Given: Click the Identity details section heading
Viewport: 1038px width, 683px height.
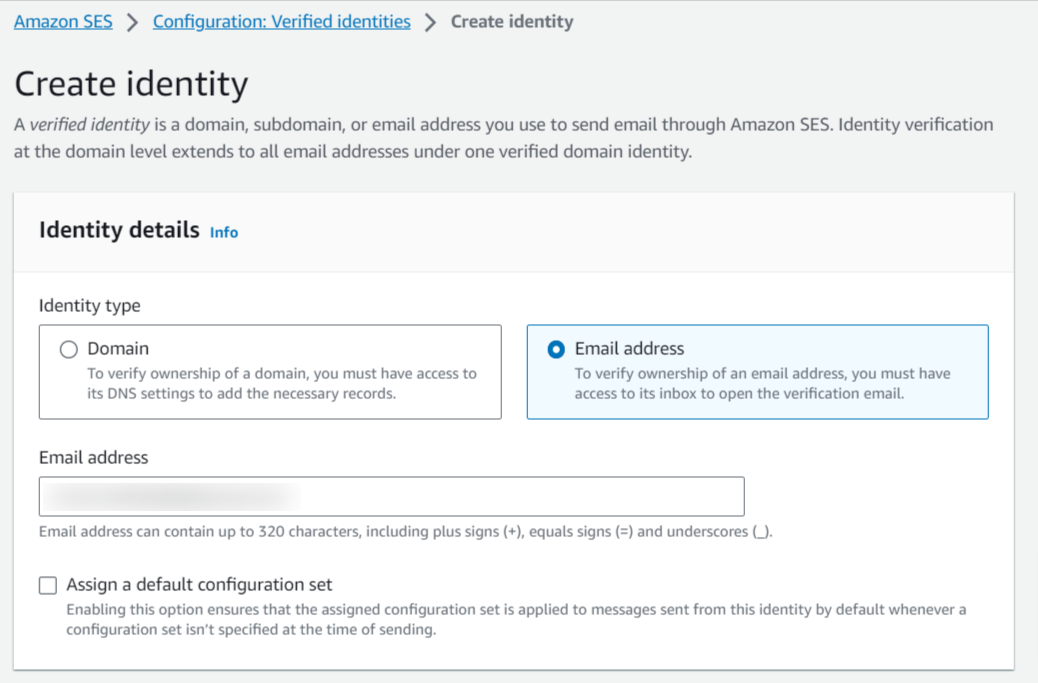Looking at the screenshot, I should click(x=119, y=230).
